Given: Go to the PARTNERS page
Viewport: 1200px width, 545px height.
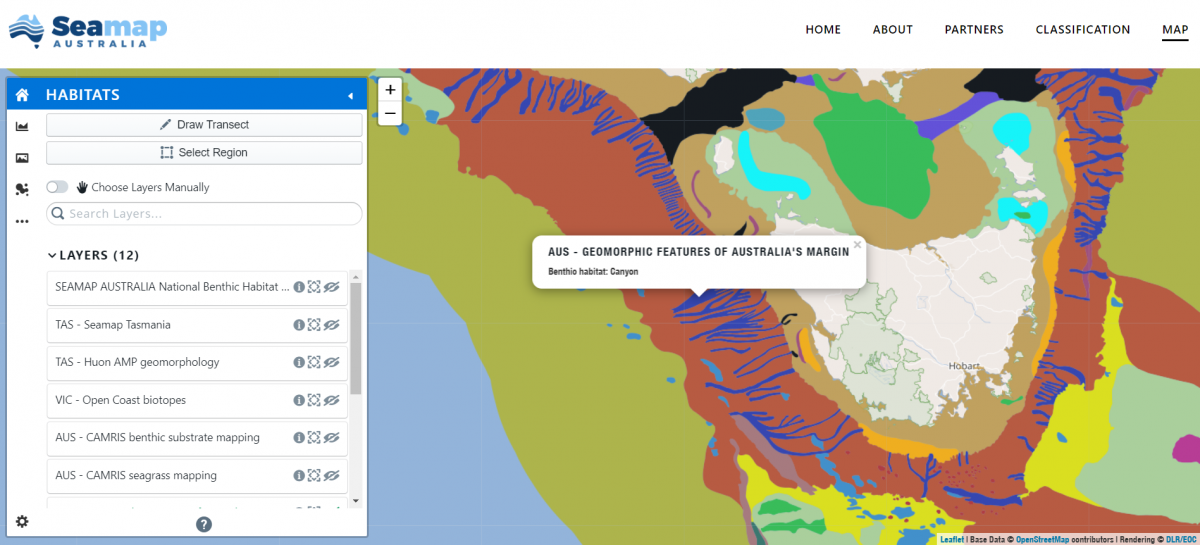Looking at the screenshot, I should [973, 30].
